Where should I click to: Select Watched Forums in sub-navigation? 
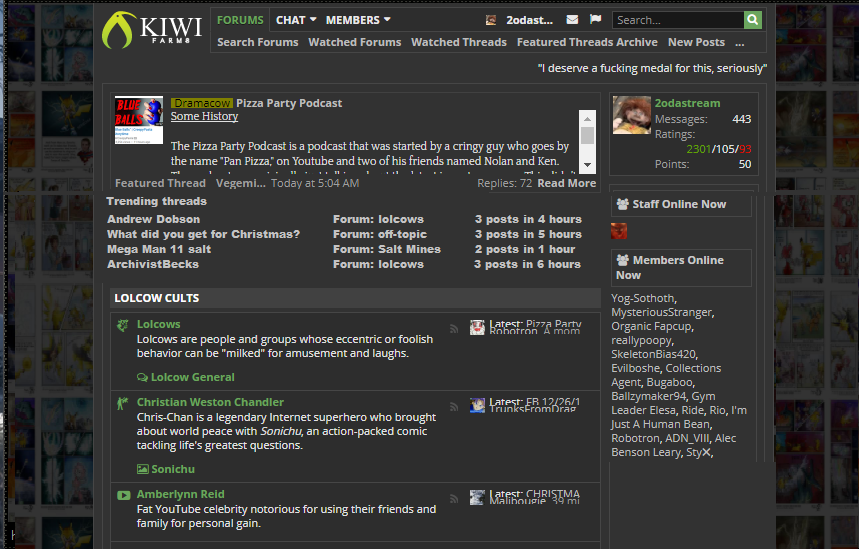click(354, 42)
